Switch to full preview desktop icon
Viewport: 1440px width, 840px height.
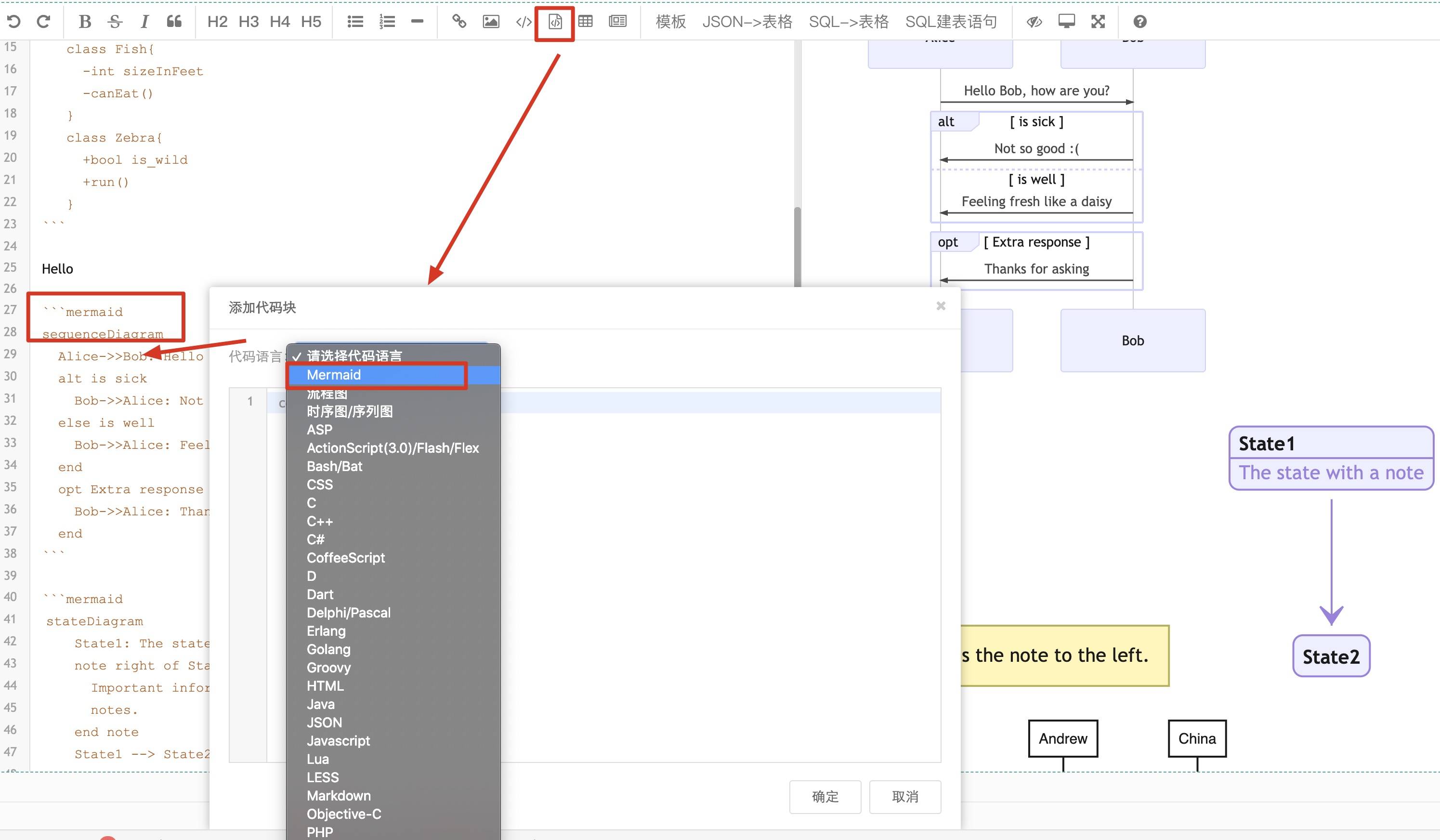coord(1066,22)
